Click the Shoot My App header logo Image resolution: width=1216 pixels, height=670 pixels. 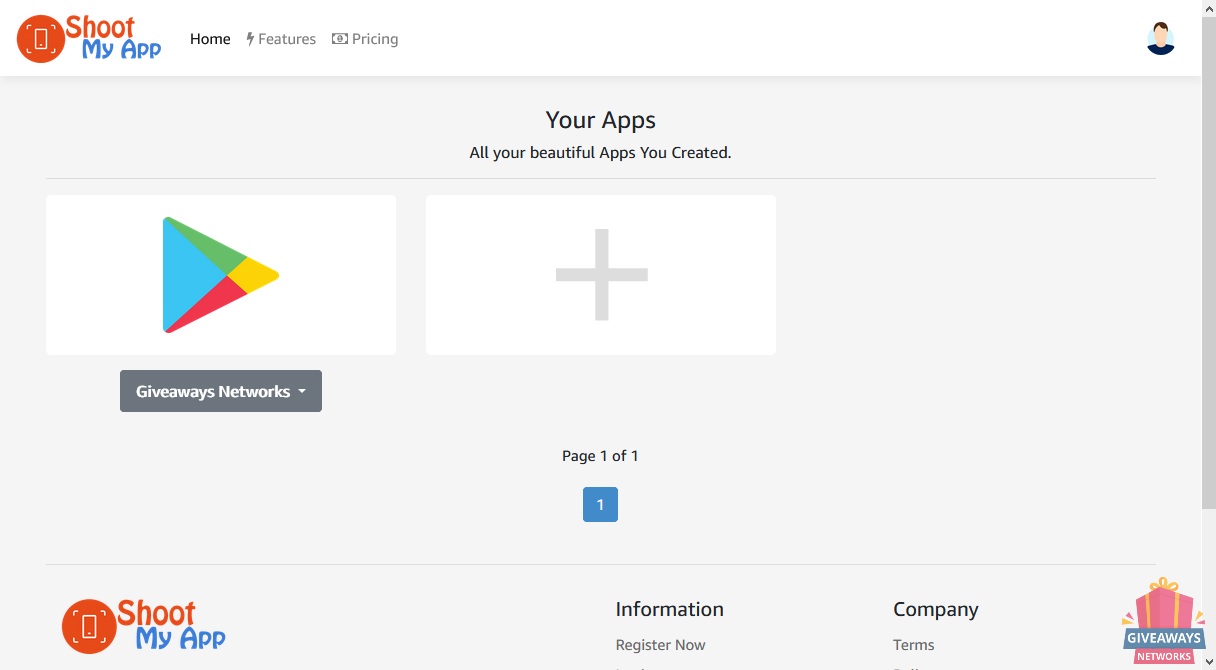(x=89, y=38)
